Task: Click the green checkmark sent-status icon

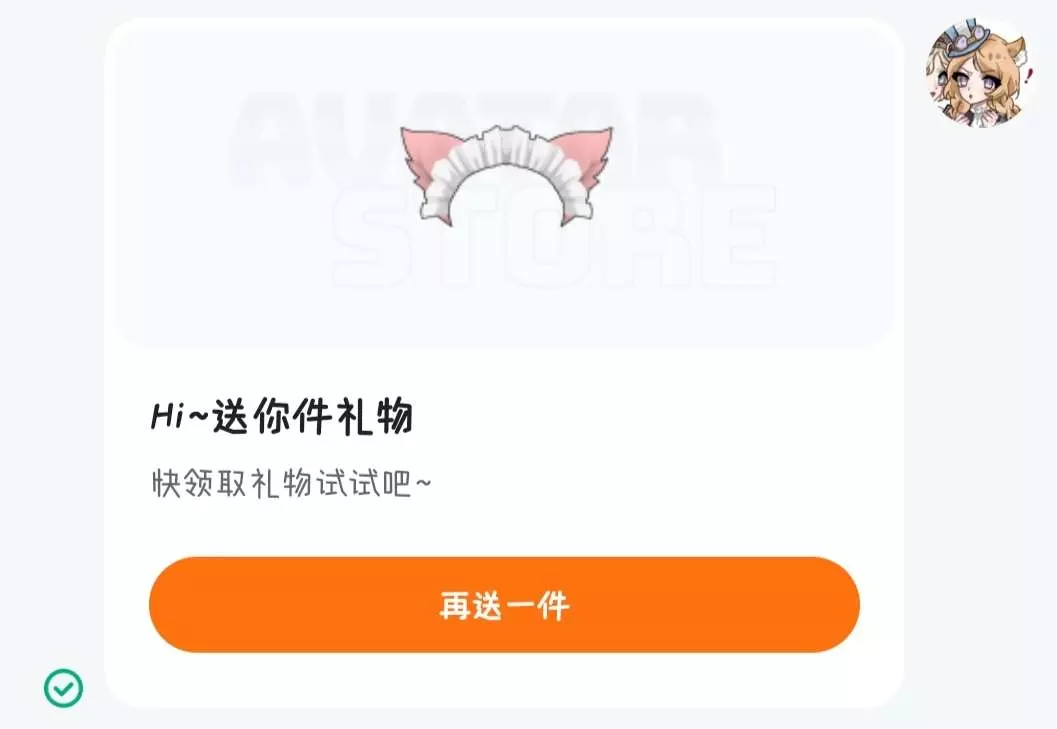Action: (x=63, y=688)
